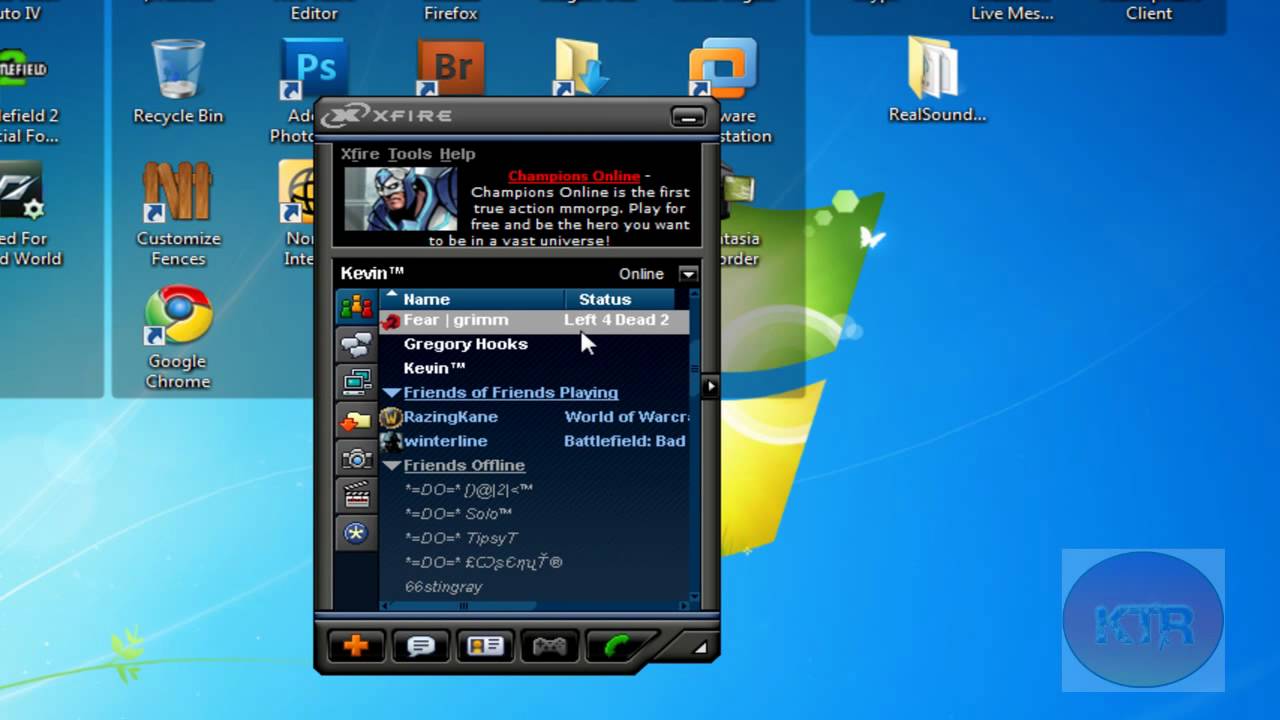Click the Left 4 Dead 2 status text
Screen dimensions: 1280x720
pos(616,320)
